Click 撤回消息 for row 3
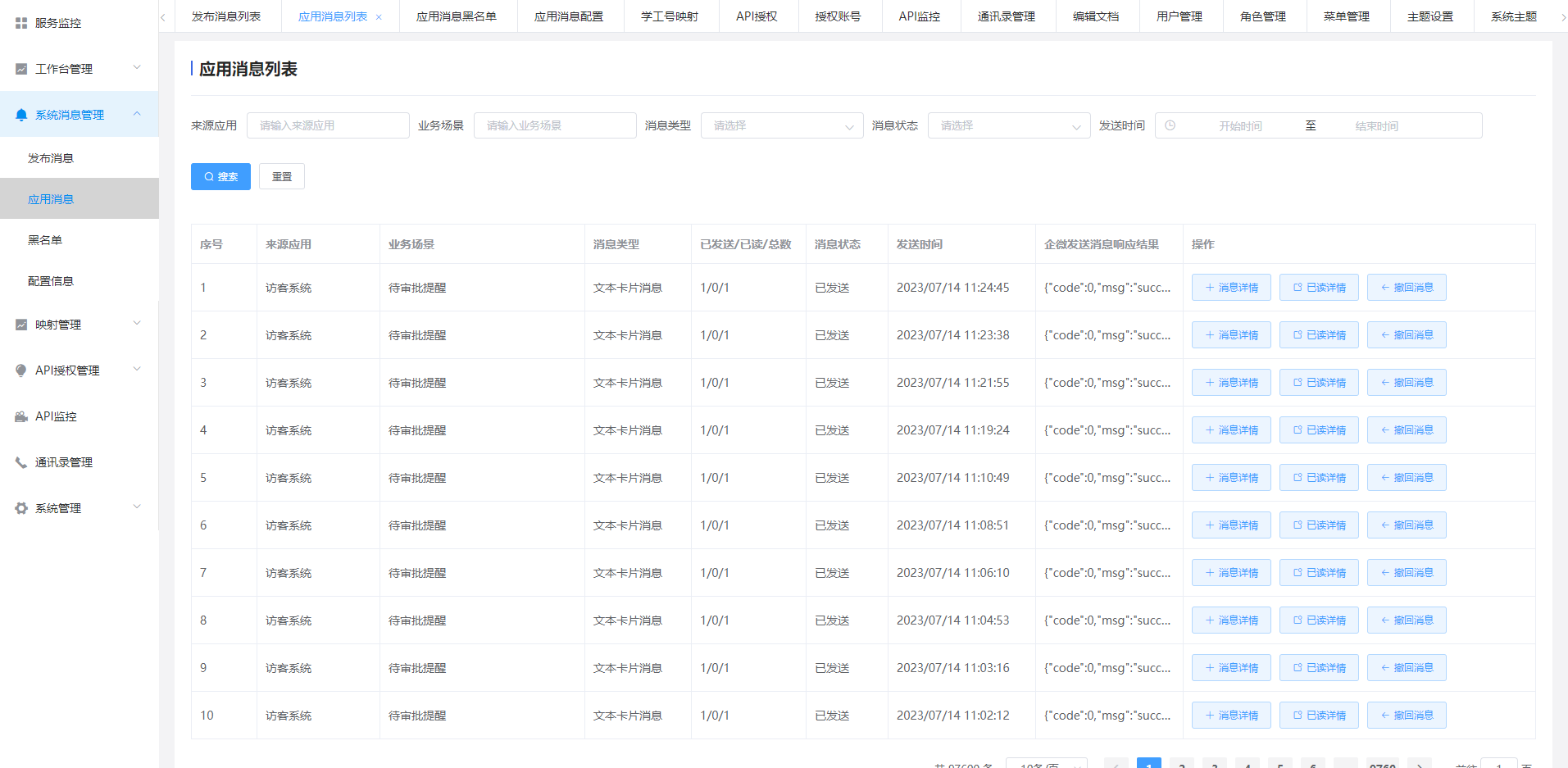This screenshot has width=1568, height=768. (x=1407, y=383)
